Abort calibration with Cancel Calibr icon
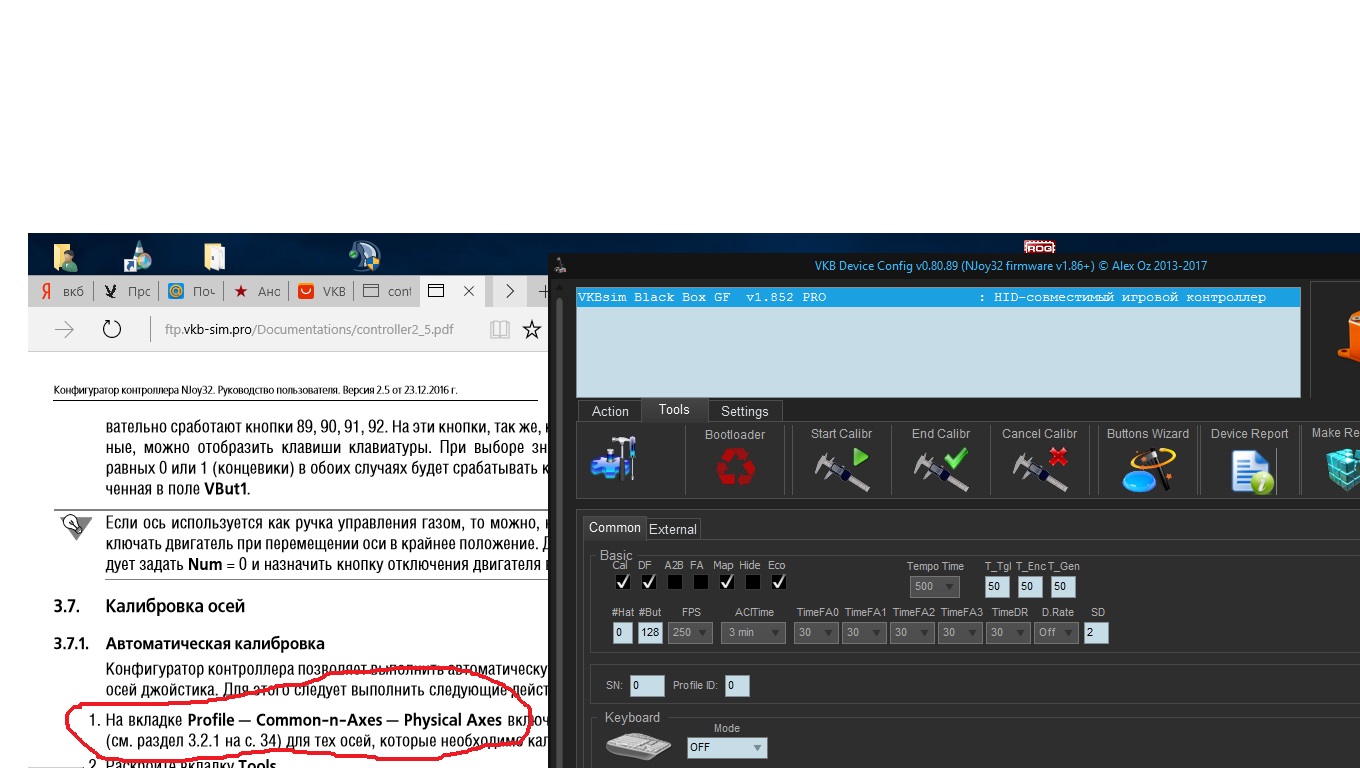The width and height of the screenshot is (1360, 768). (x=1040, y=470)
